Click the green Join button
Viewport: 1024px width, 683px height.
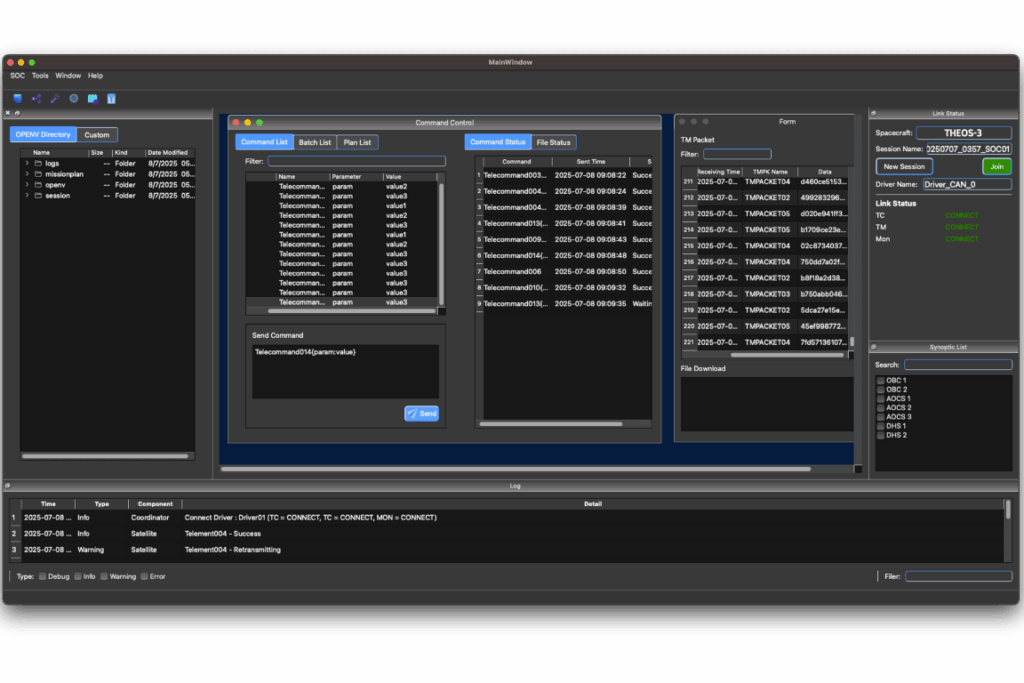click(x=996, y=166)
